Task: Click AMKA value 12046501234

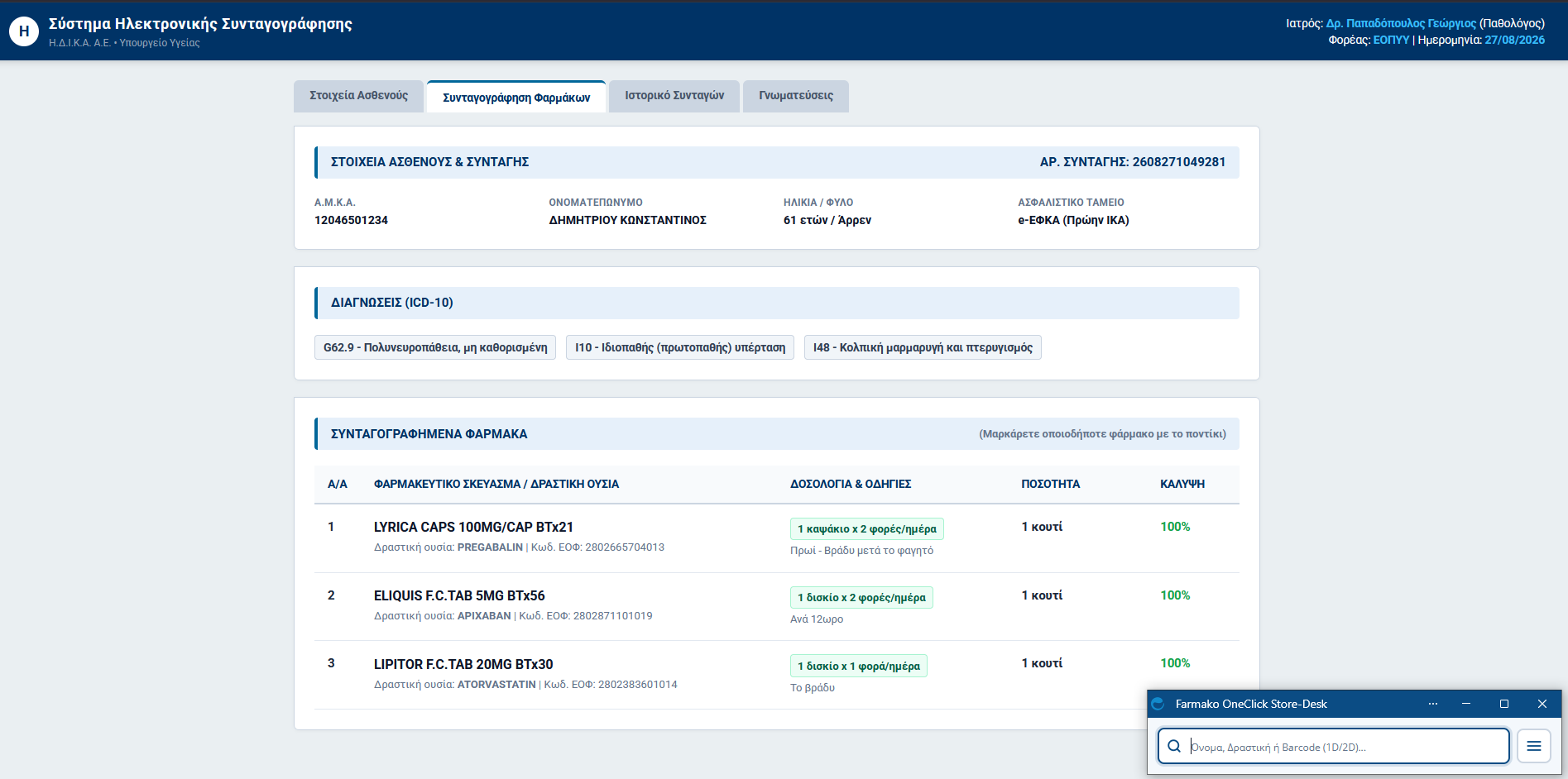Action: click(351, 220)
